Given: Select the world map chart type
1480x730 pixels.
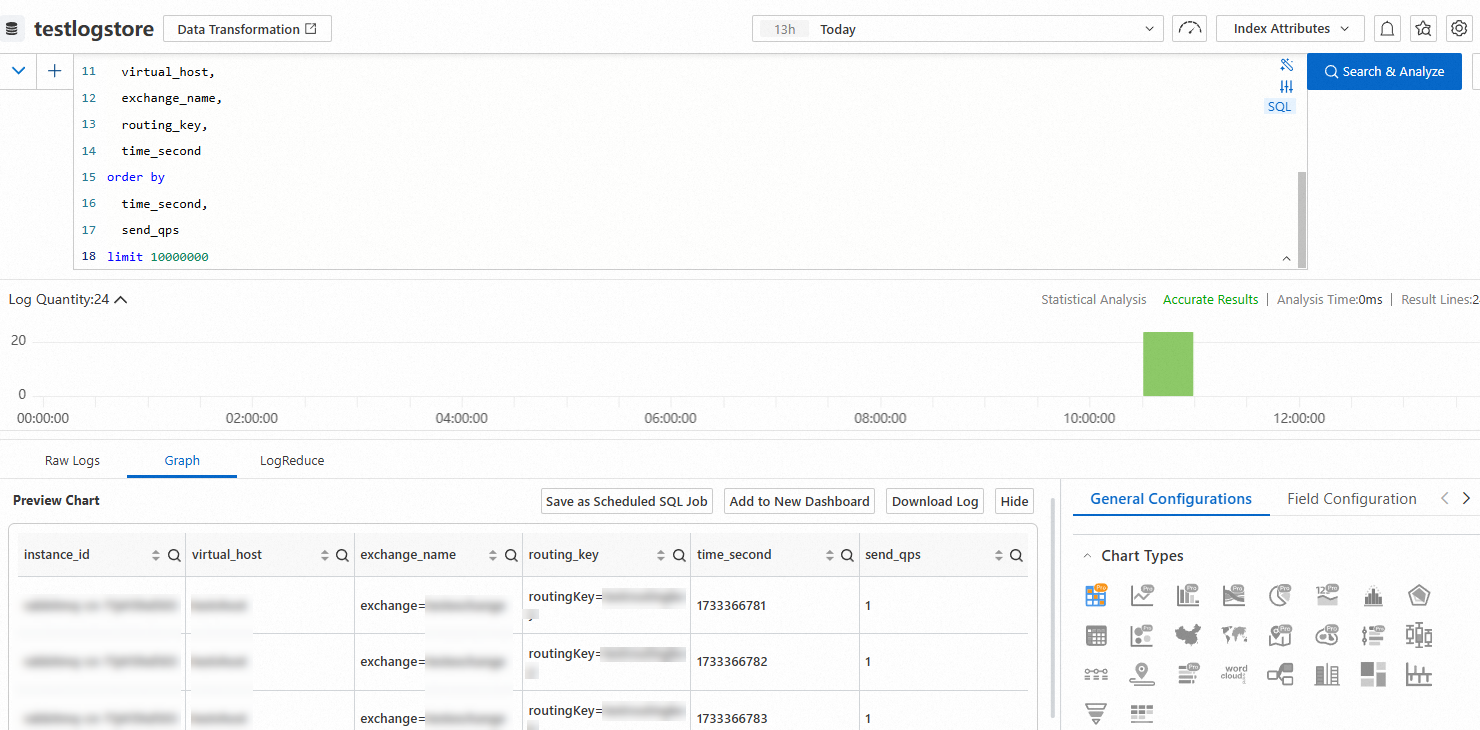Looking at the screenshot, I should 1234,635.
